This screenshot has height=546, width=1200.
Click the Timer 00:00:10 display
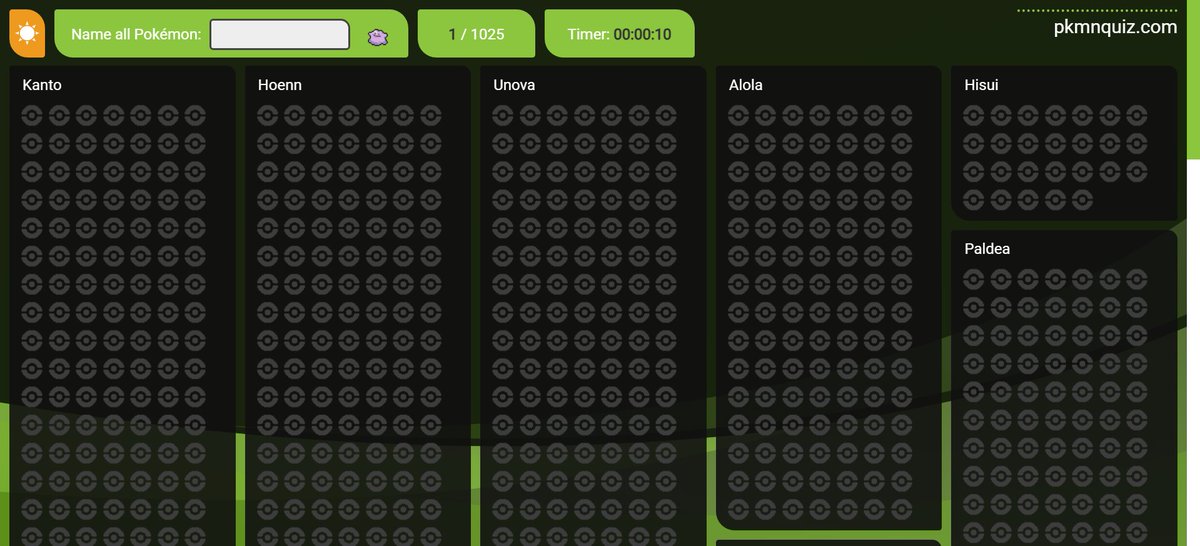click(619, 34)
